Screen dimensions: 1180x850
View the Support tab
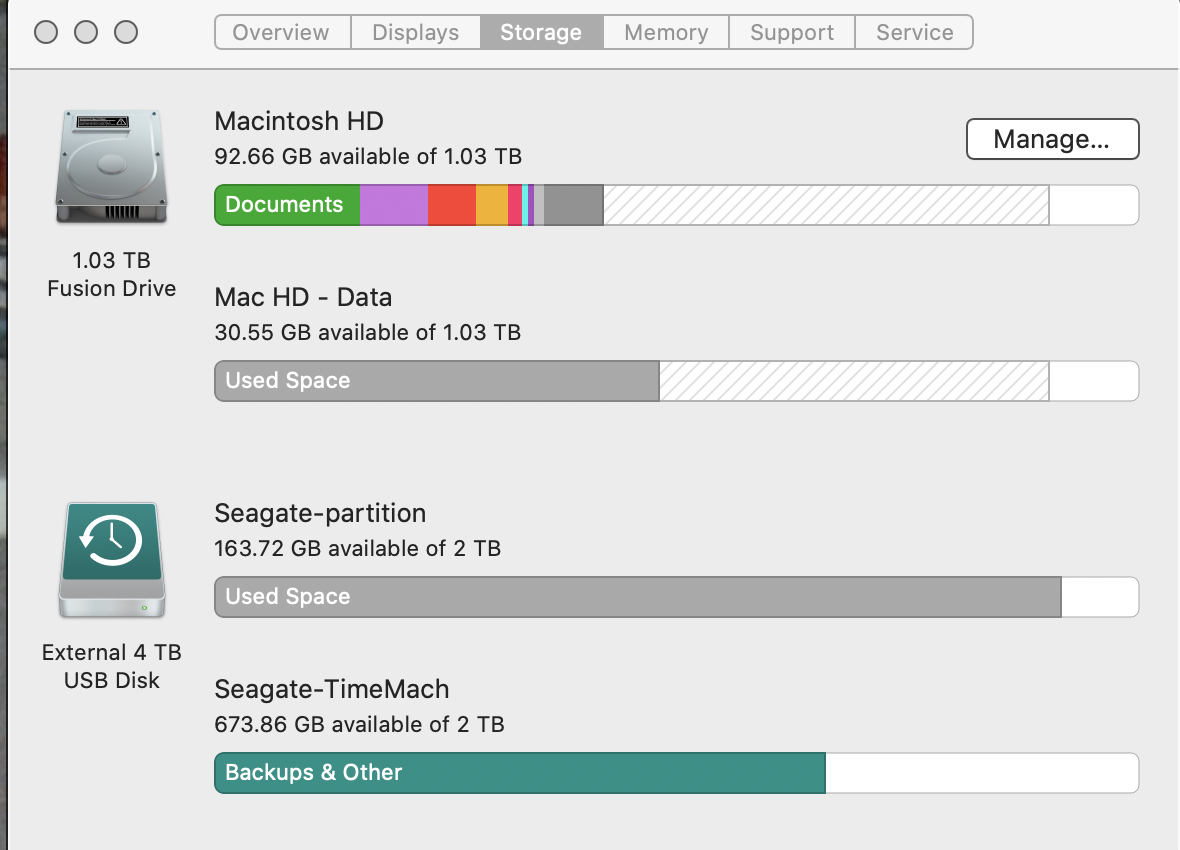pyautogui.click(x=791, y=32)
